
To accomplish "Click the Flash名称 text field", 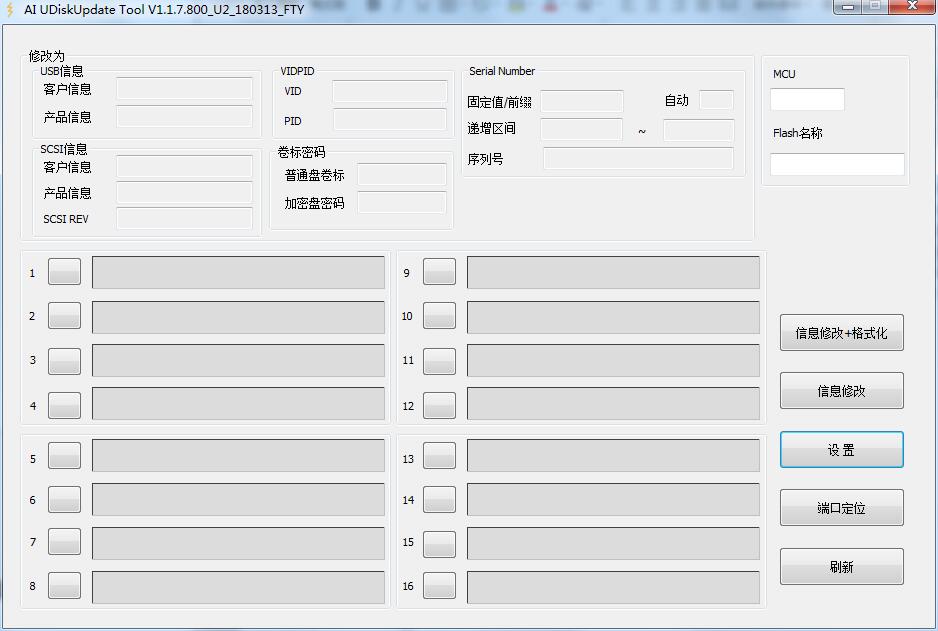I will (837, 165).
